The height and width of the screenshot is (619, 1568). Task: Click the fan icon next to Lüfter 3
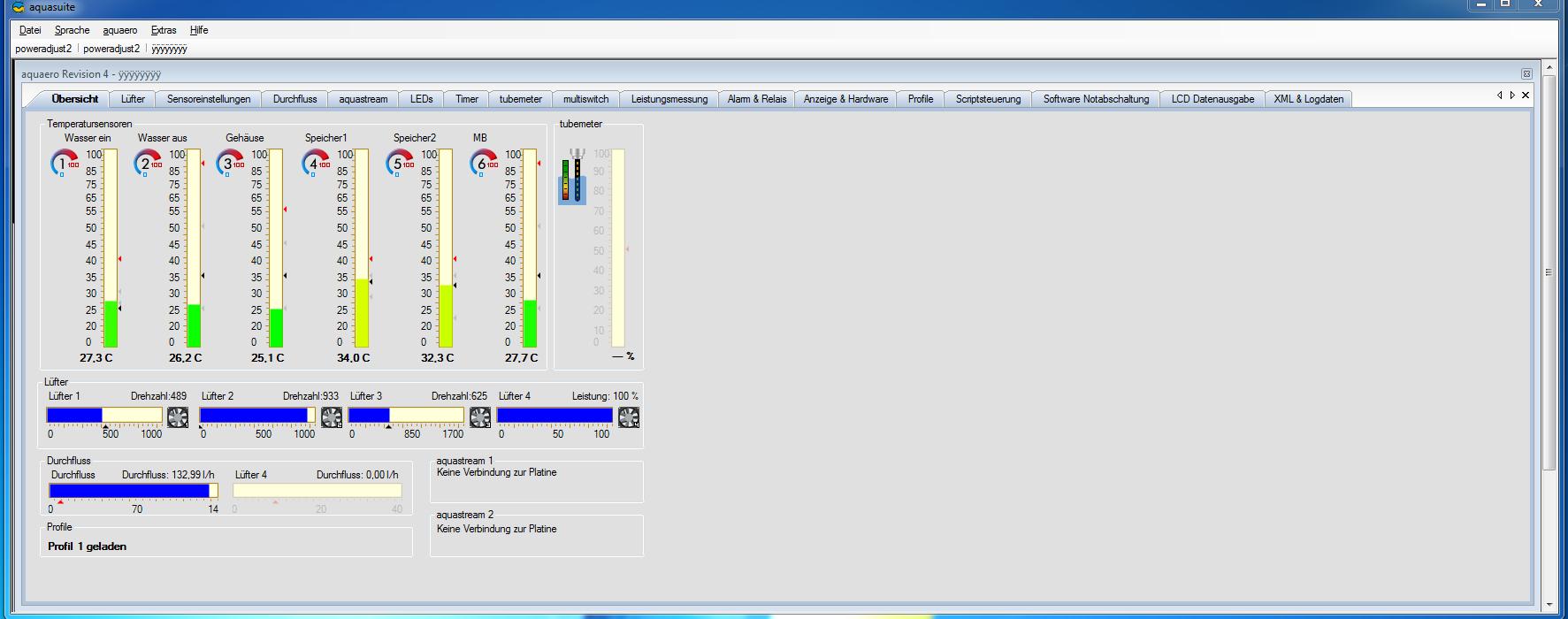point(480,416)
